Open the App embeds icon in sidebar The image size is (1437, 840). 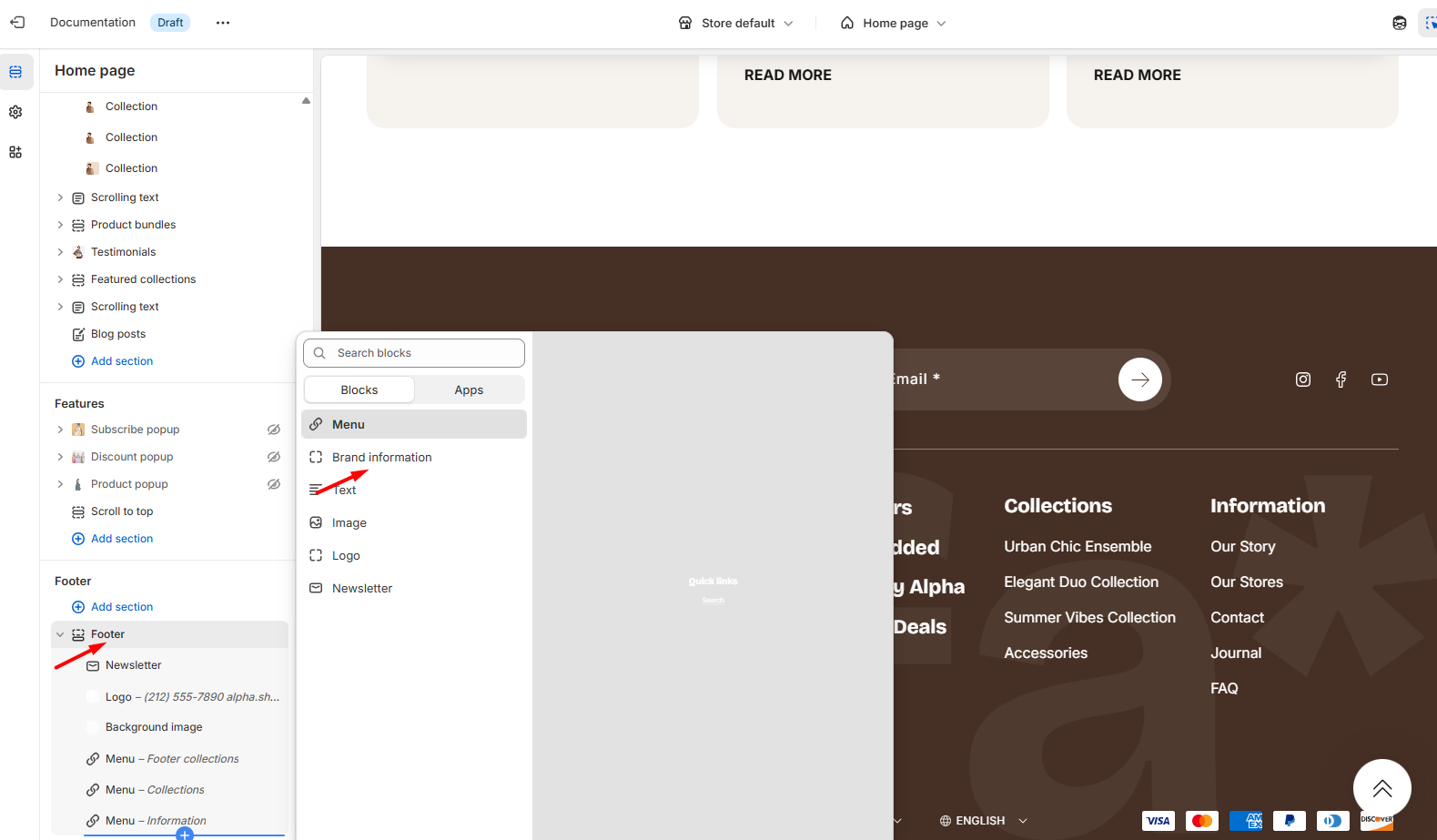point(15,152)
